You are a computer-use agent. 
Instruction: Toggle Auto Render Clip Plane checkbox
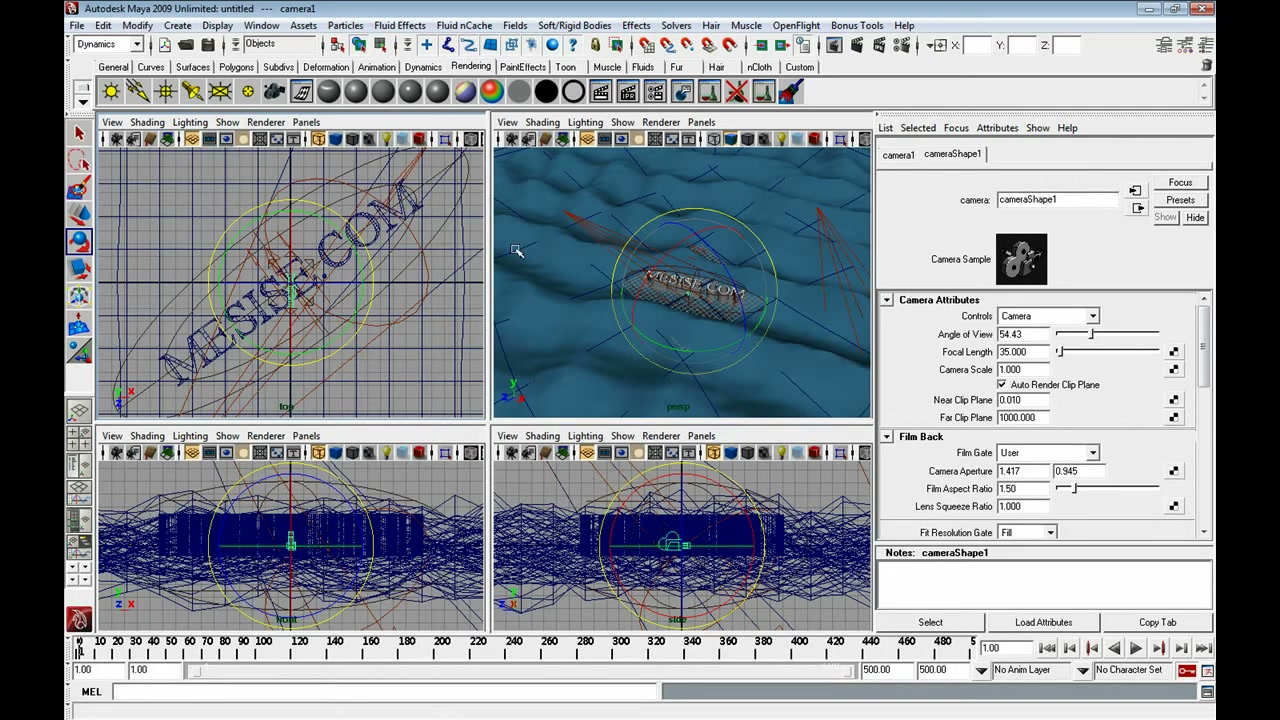(x=1002, y=385)
